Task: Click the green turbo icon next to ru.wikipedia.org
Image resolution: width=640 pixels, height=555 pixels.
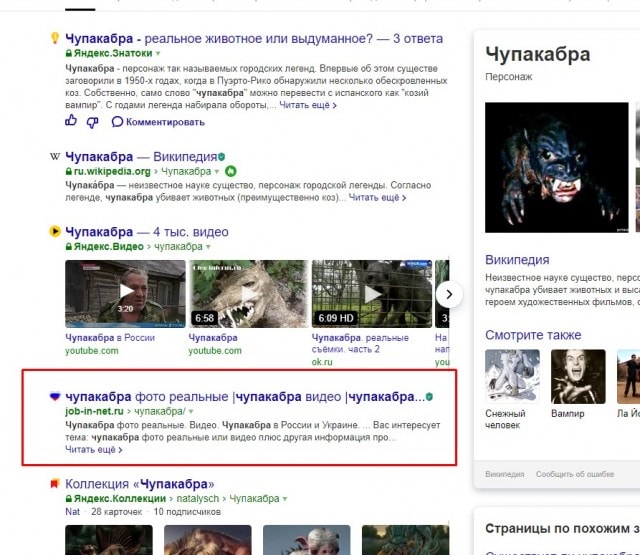Action: coord(231,171)
